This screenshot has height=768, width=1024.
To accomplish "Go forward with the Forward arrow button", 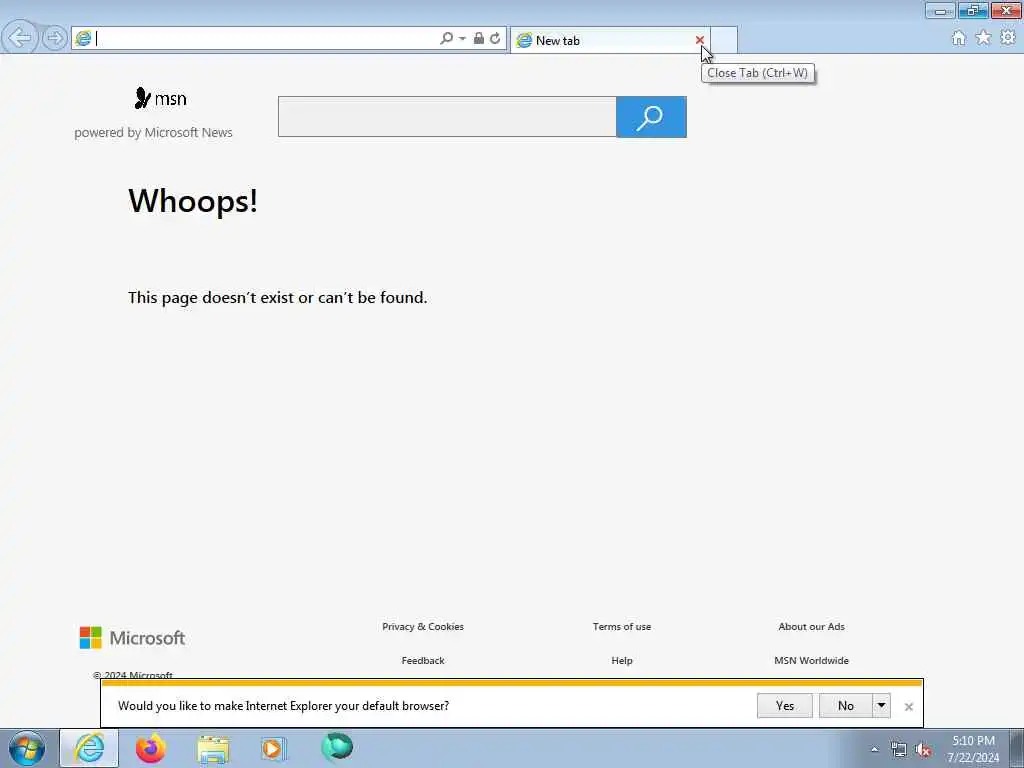I will click(55, 38).
